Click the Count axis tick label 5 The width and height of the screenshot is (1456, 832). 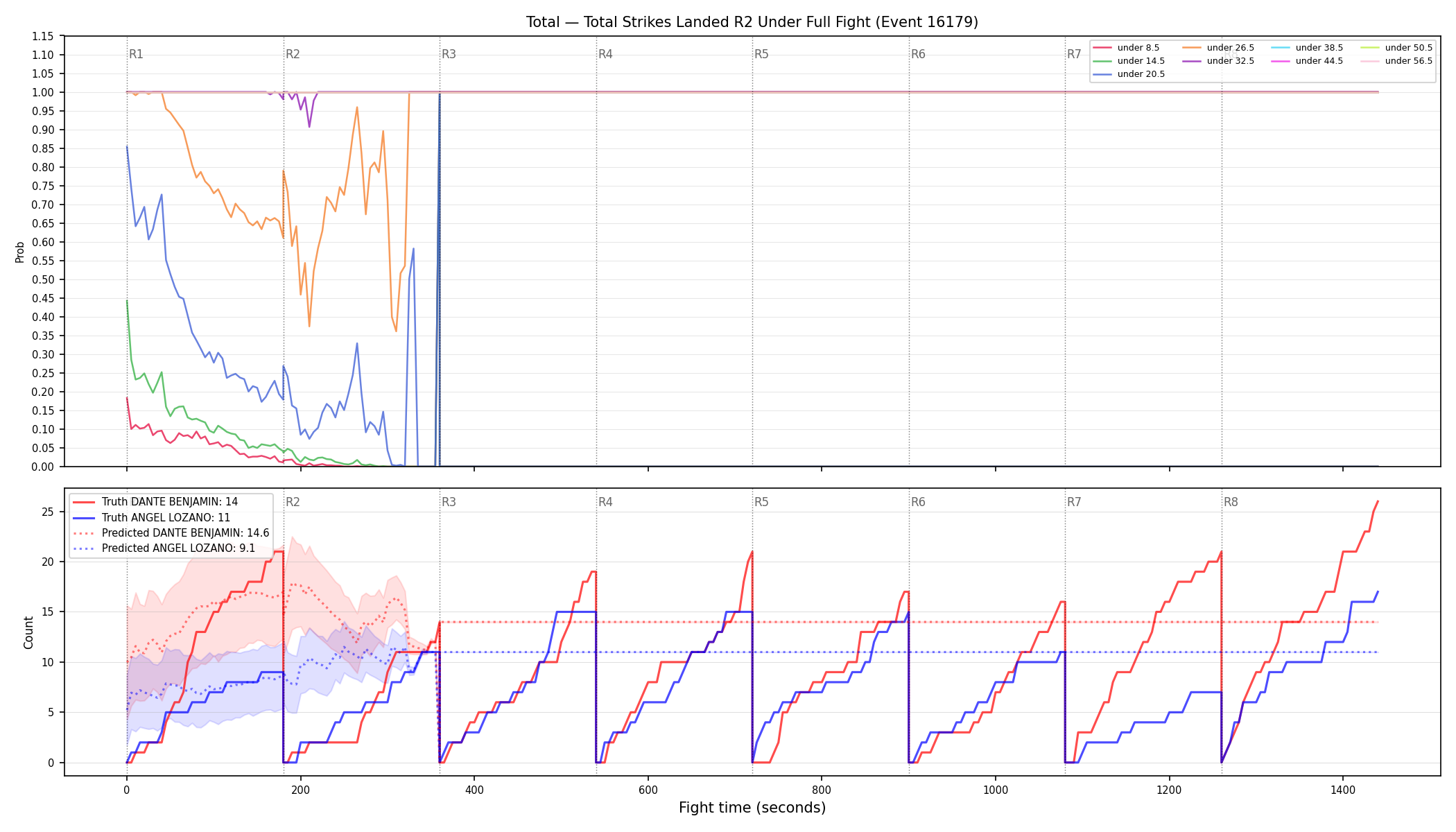click(51, 713)
